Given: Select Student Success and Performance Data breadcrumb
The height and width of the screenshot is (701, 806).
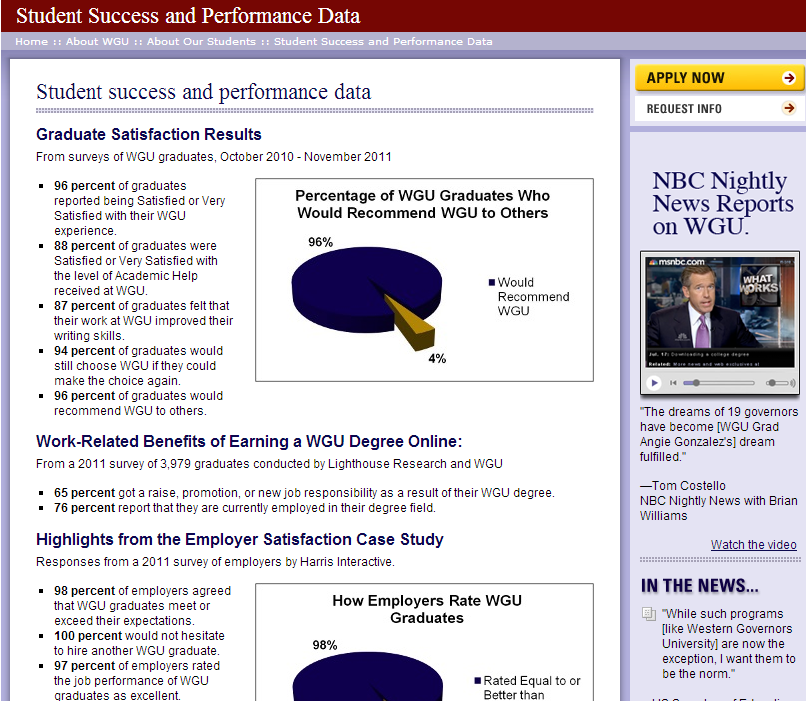Looking at the screenshot, I should click(383, 42).
